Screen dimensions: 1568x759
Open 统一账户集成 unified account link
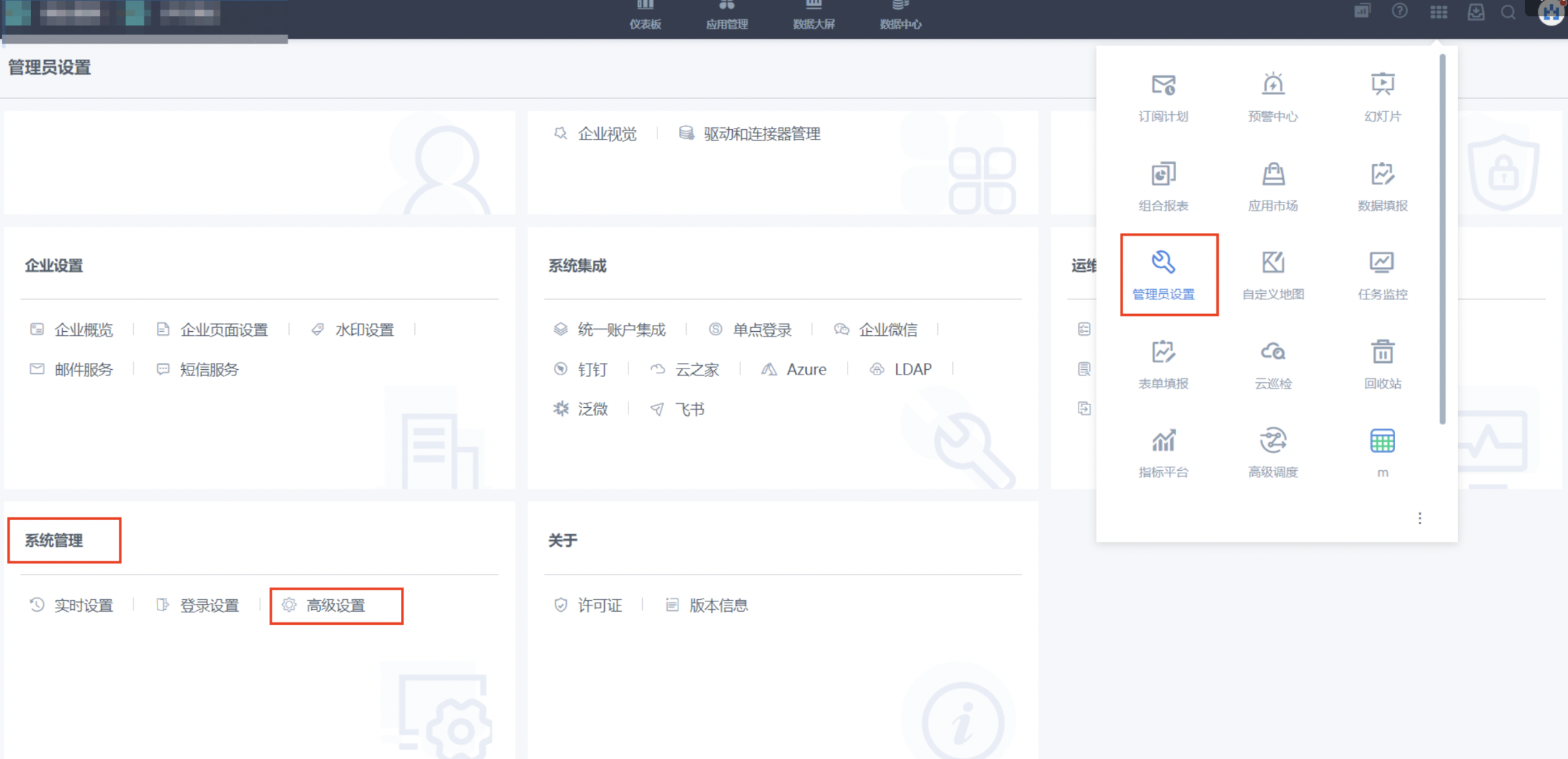click(x=621, y=330)
